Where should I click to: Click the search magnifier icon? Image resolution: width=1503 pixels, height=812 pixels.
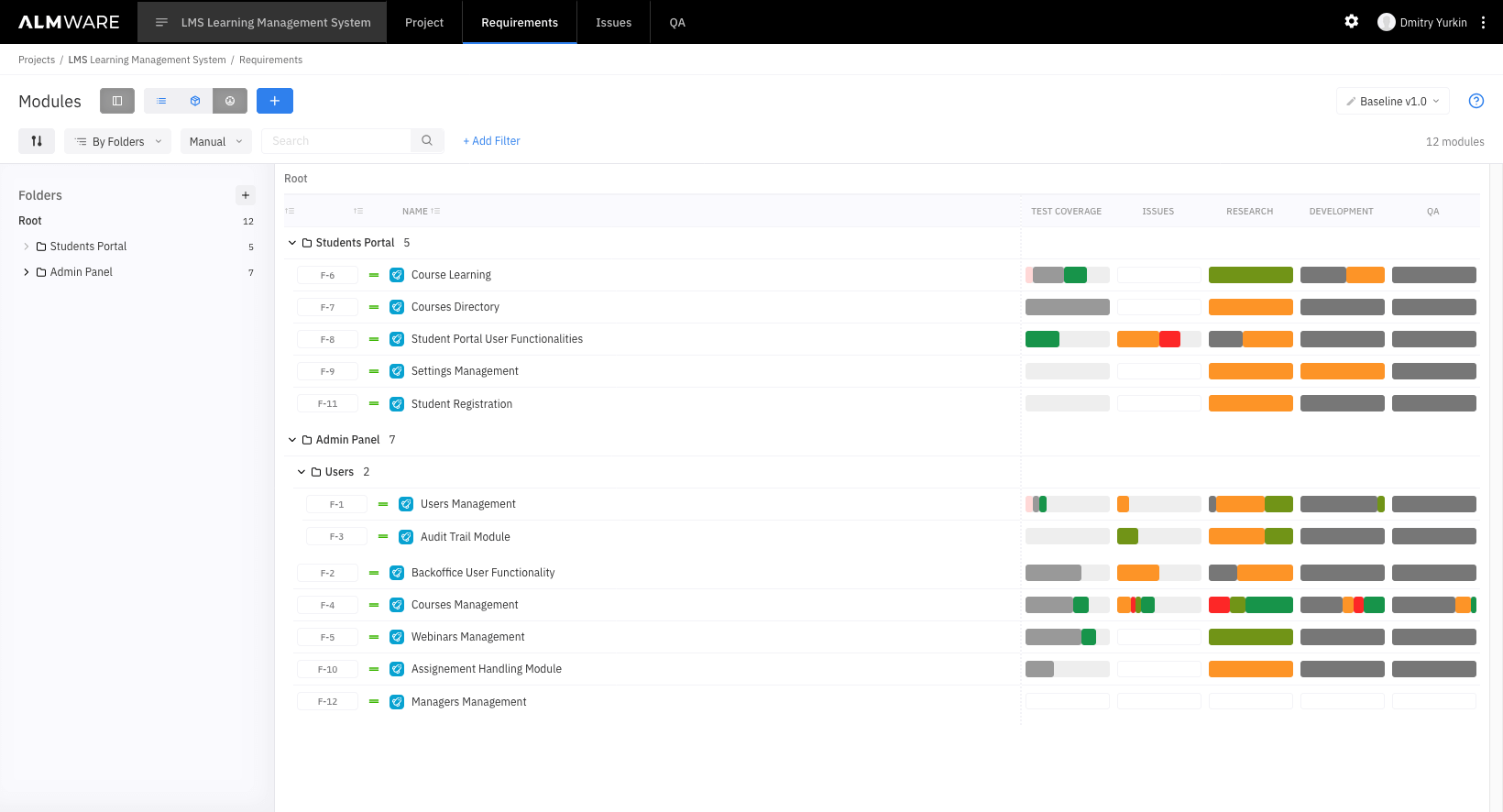[427, 141]
